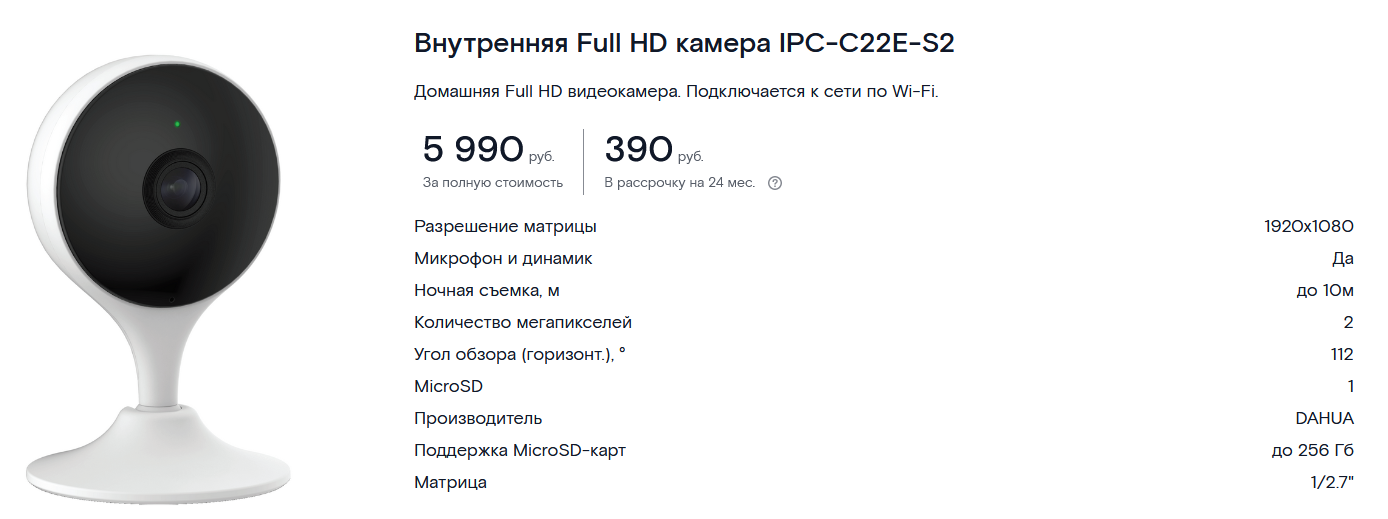Click the "Ночная съемка, м" spec label
1388x519 pixels.
(486, 291)
